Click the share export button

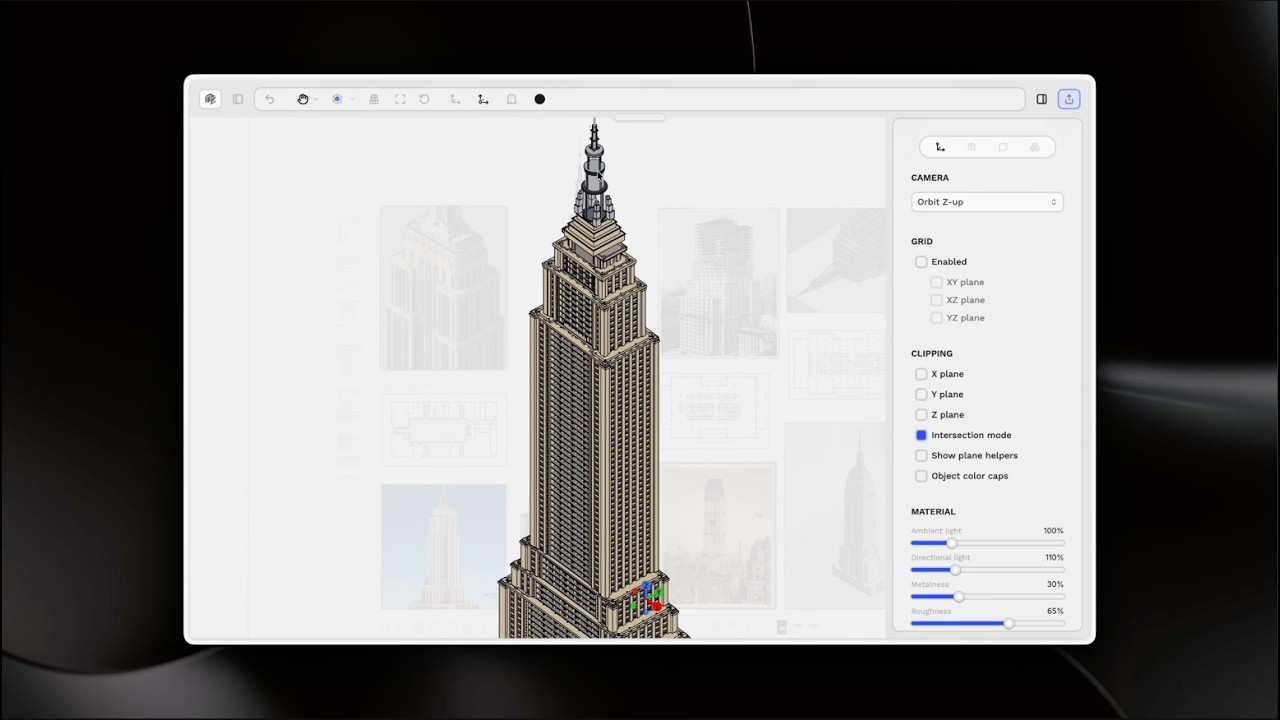1069,99
